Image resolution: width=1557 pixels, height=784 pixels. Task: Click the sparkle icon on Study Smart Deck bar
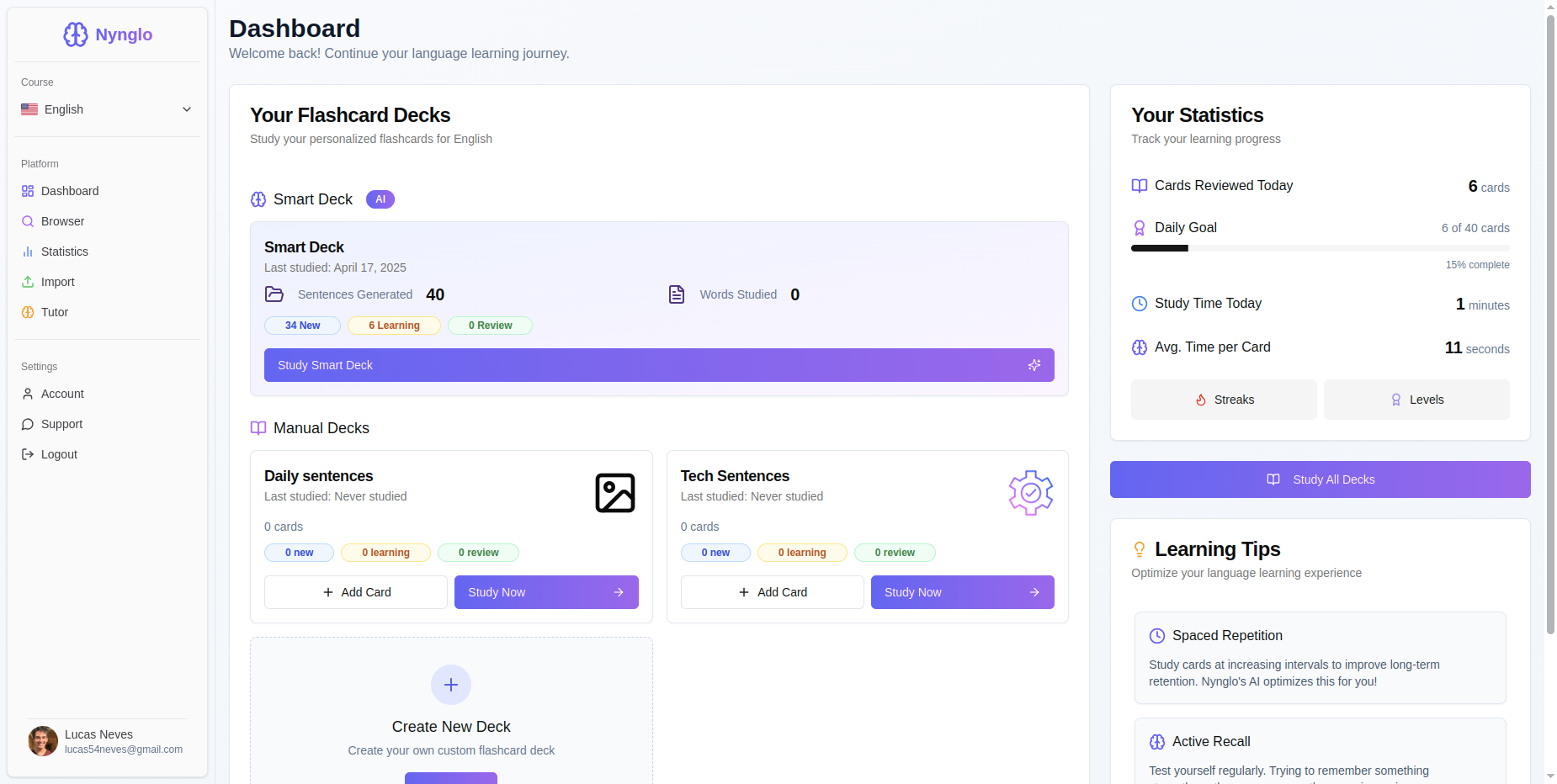1034,365
